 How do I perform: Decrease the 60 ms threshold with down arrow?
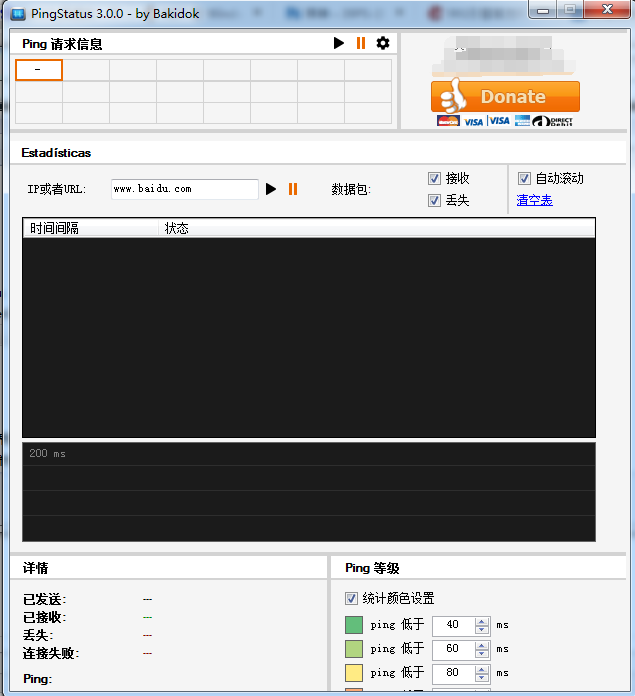pos(481,653)
